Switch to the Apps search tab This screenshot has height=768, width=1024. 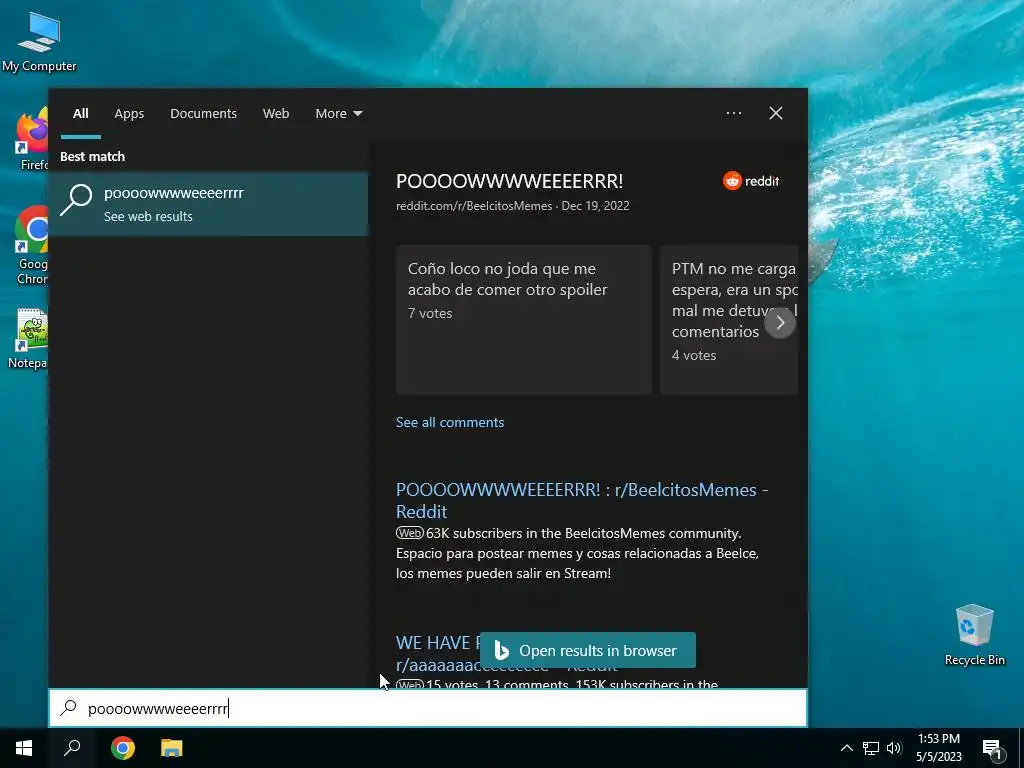coord(129,114)
